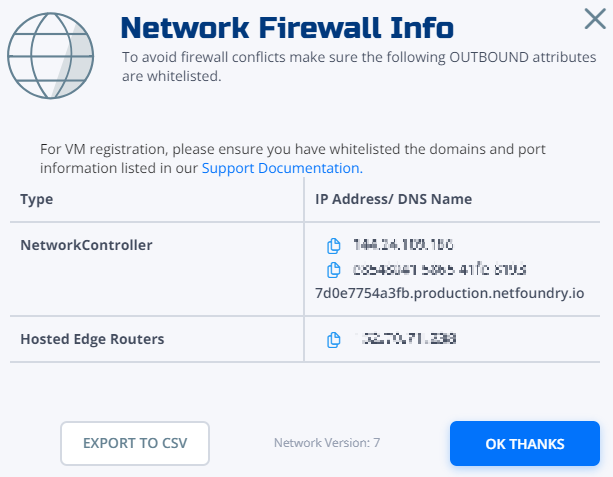Screen dimensions: 613x477
Task: Click the globe icon beside the title
Action: 50,56
